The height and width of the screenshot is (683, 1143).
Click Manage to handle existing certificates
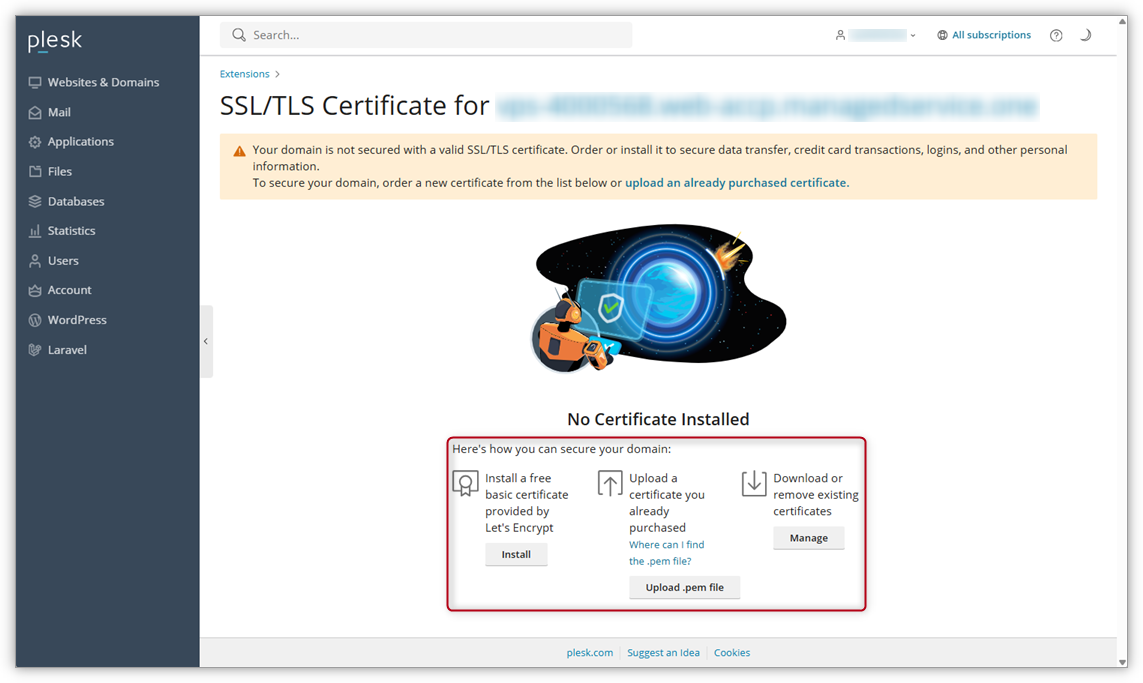(x=808, y=538)
